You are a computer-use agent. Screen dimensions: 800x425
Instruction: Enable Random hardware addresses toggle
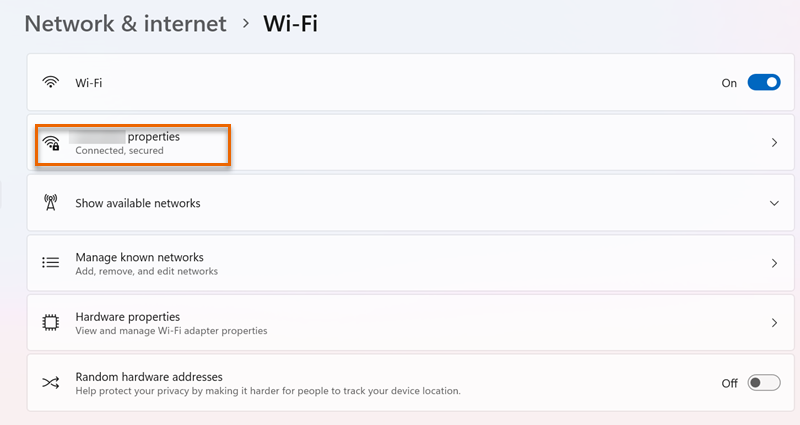(763, 383)
